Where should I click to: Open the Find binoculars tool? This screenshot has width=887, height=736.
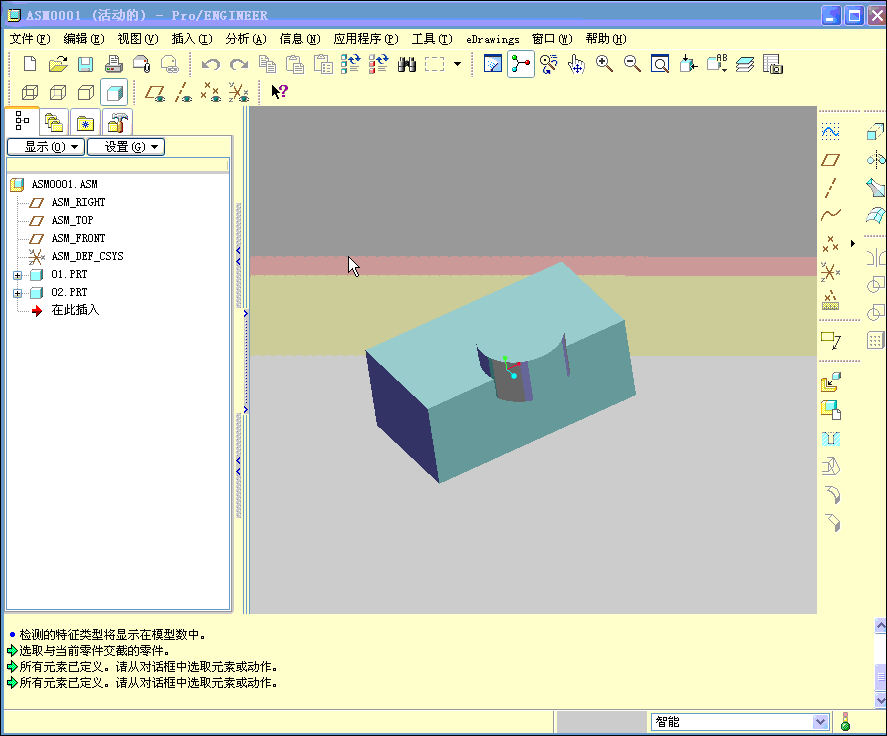coord(407,64)
